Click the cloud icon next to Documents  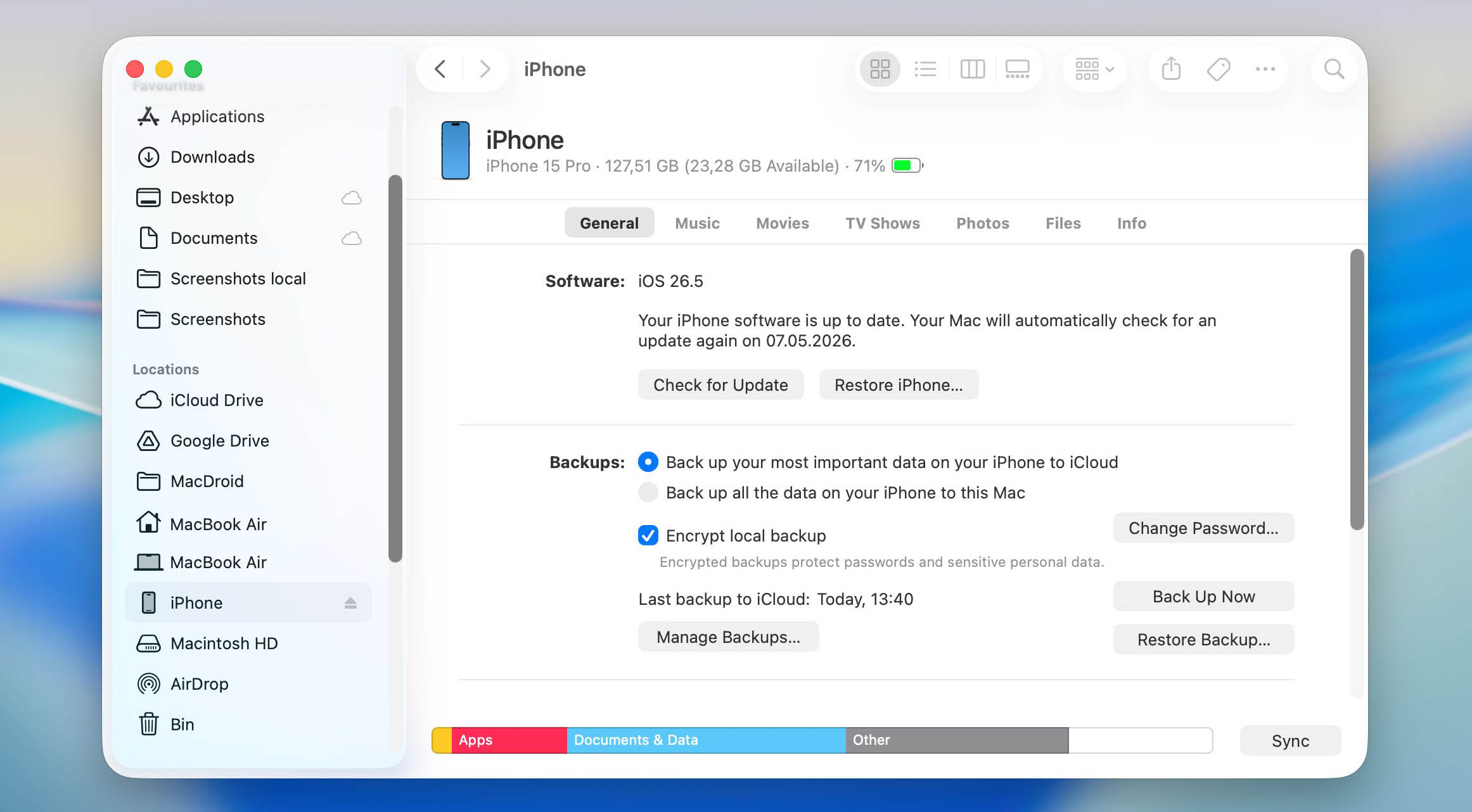tap(352, 239)
